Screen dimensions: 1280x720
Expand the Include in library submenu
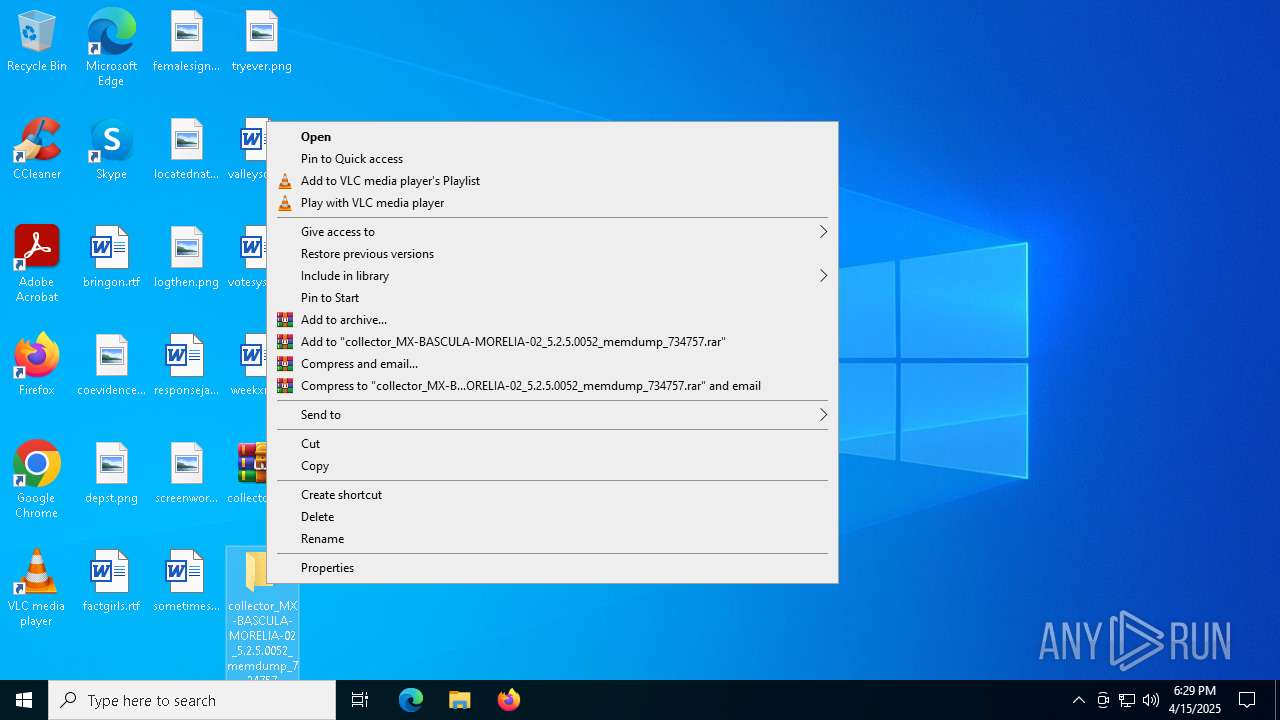pyautogui.click(x=552, y=276)
